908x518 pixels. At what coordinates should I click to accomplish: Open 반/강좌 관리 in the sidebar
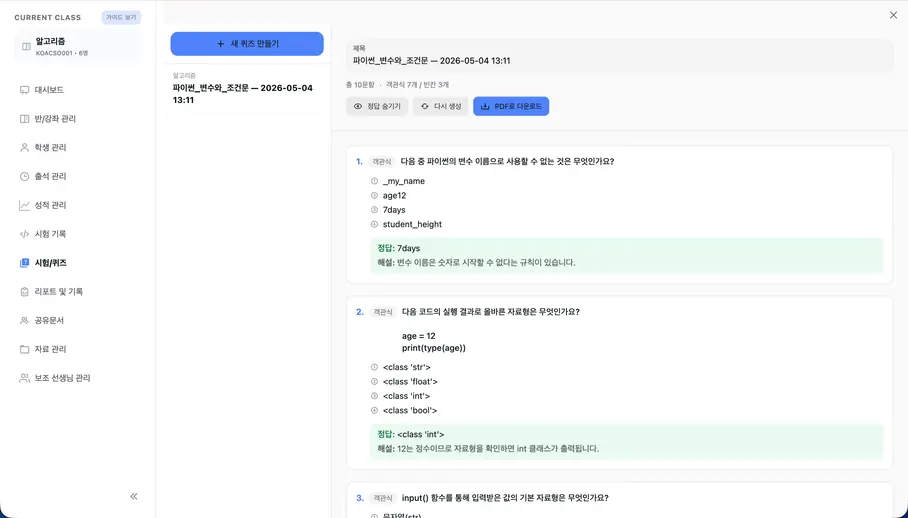coord(55,119)
